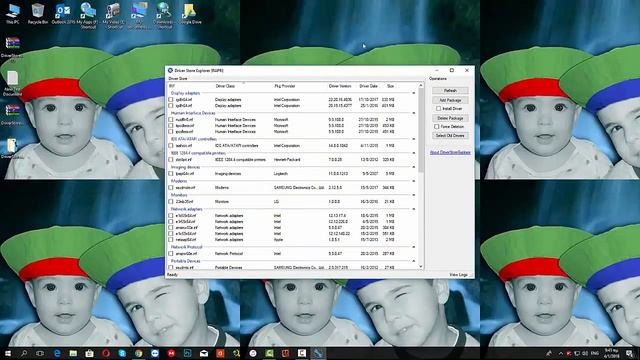This screenshot has width=640, height=360.
Task: Collapse the Modems group
Action: point(413,181)
